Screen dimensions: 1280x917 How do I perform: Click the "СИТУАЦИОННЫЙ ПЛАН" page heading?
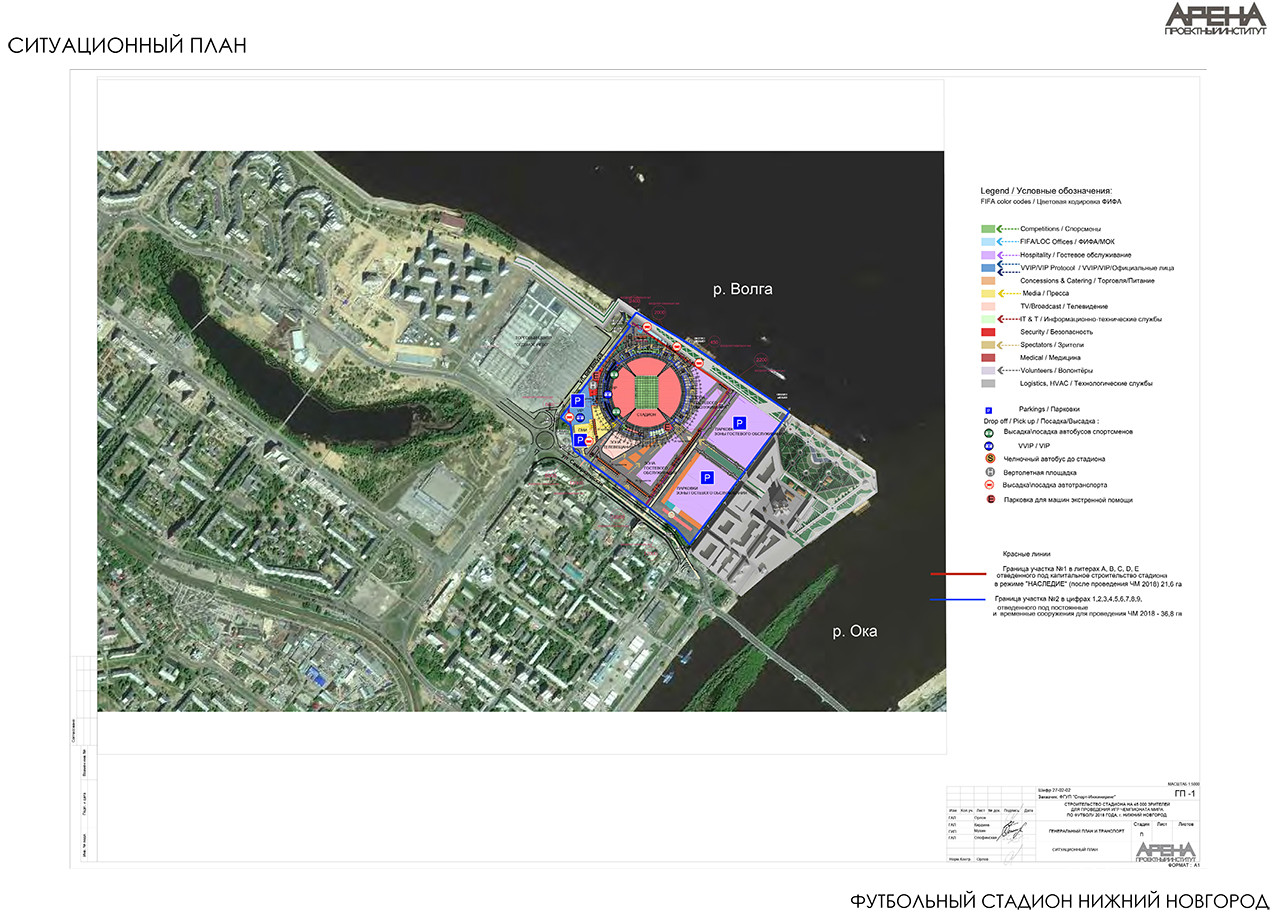coord(126,46)
